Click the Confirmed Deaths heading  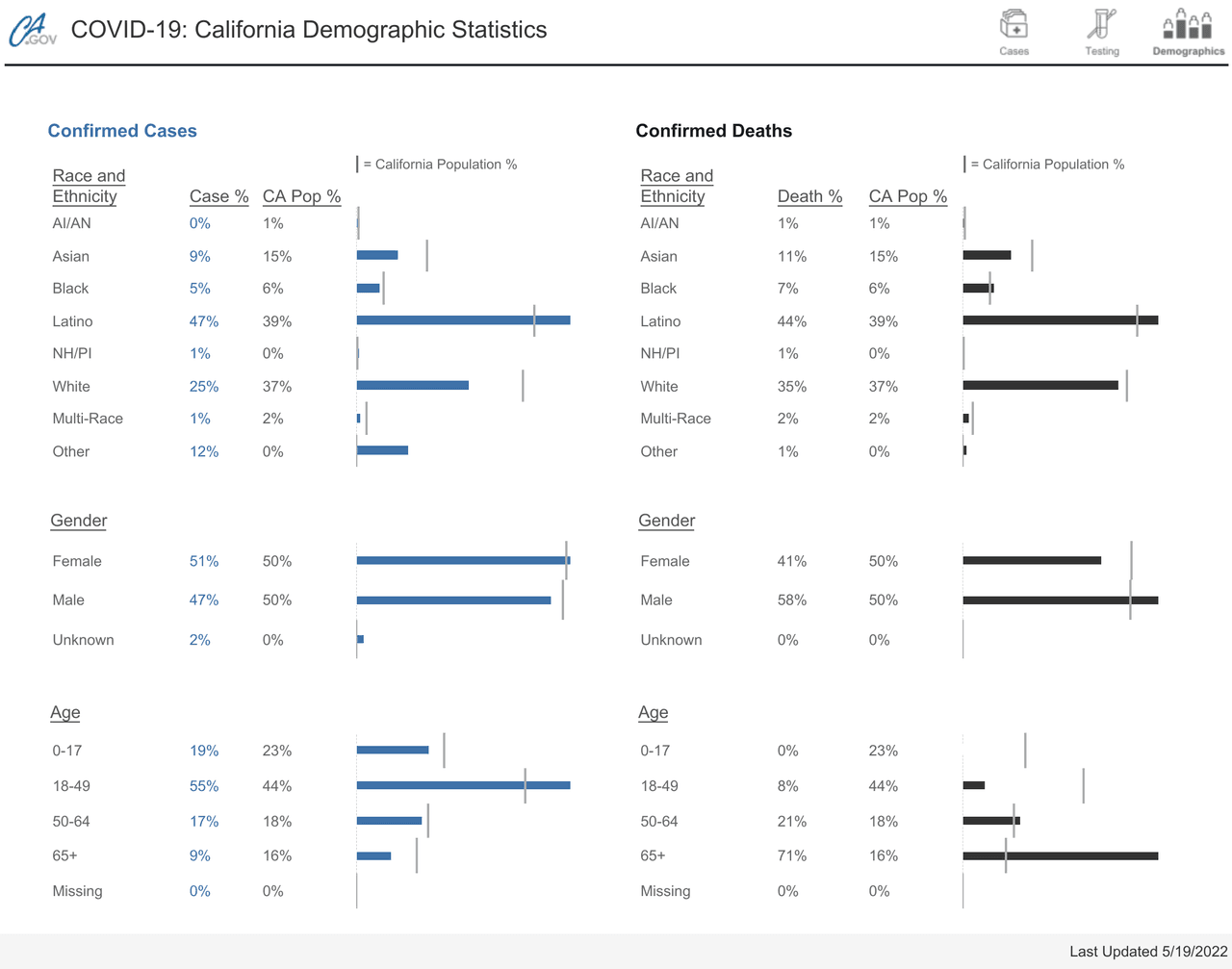(x=713, y=131)
